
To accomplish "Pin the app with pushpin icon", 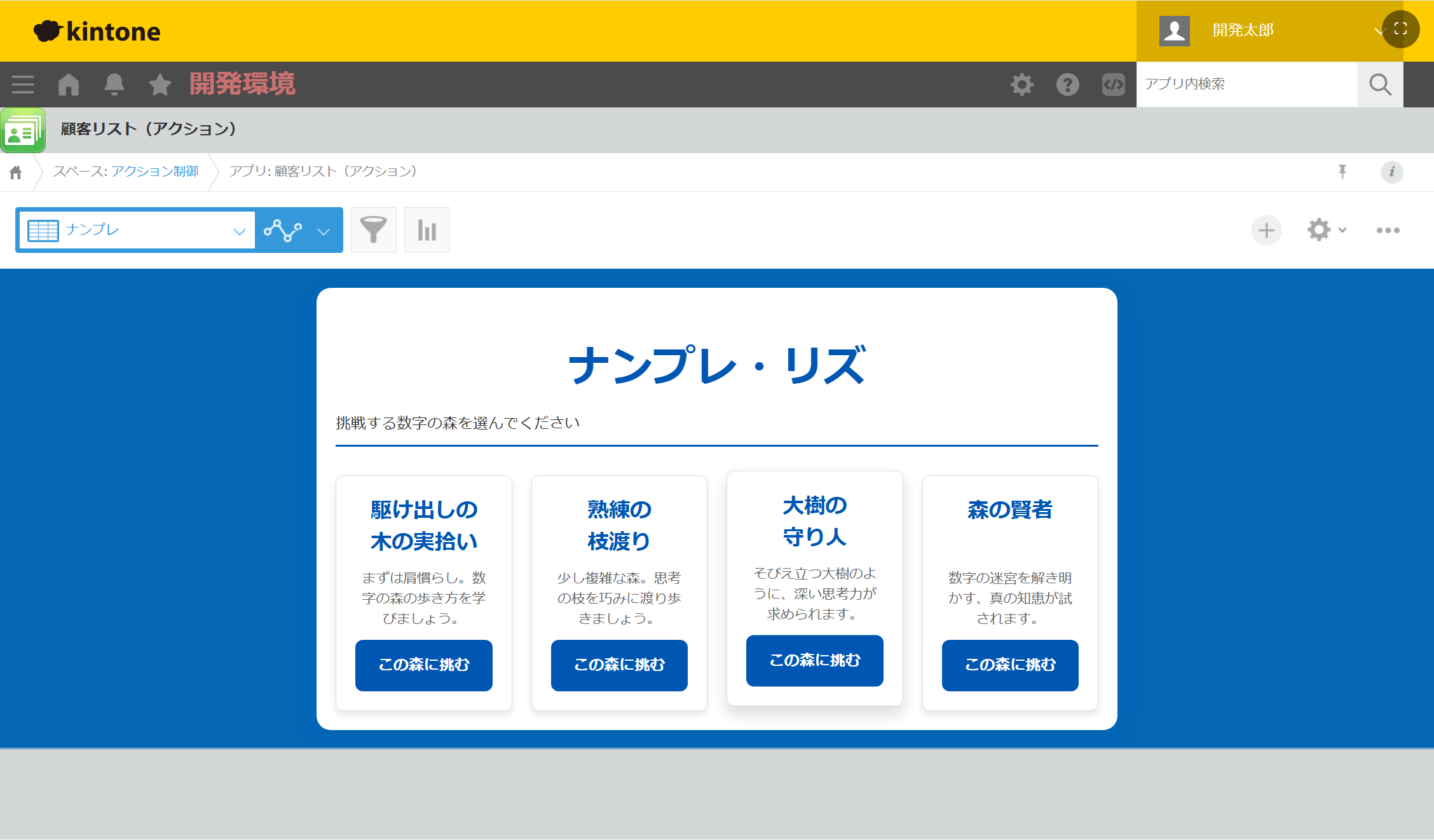I will pos(1342,172).
